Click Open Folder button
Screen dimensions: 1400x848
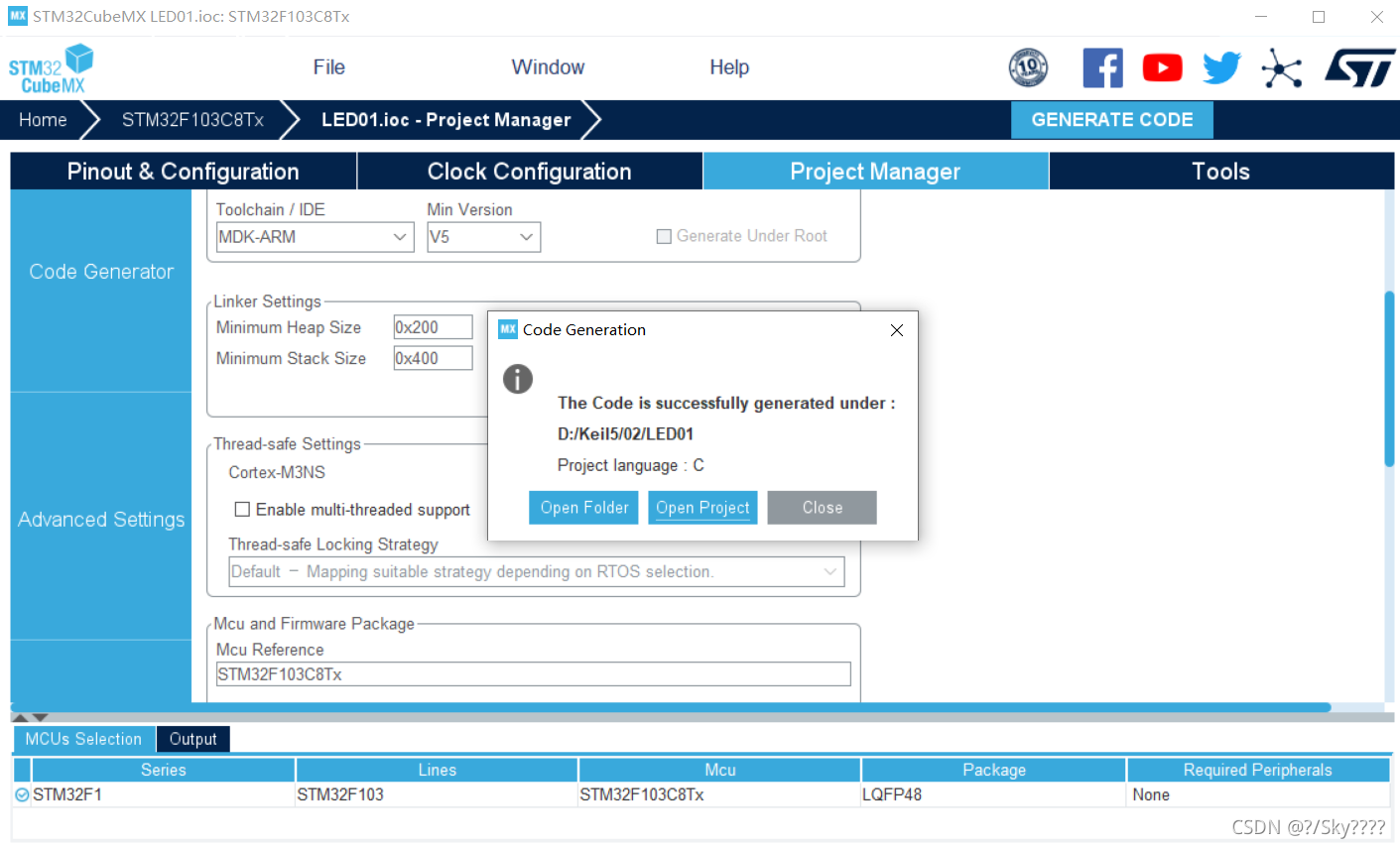click(x=584, y=508)
